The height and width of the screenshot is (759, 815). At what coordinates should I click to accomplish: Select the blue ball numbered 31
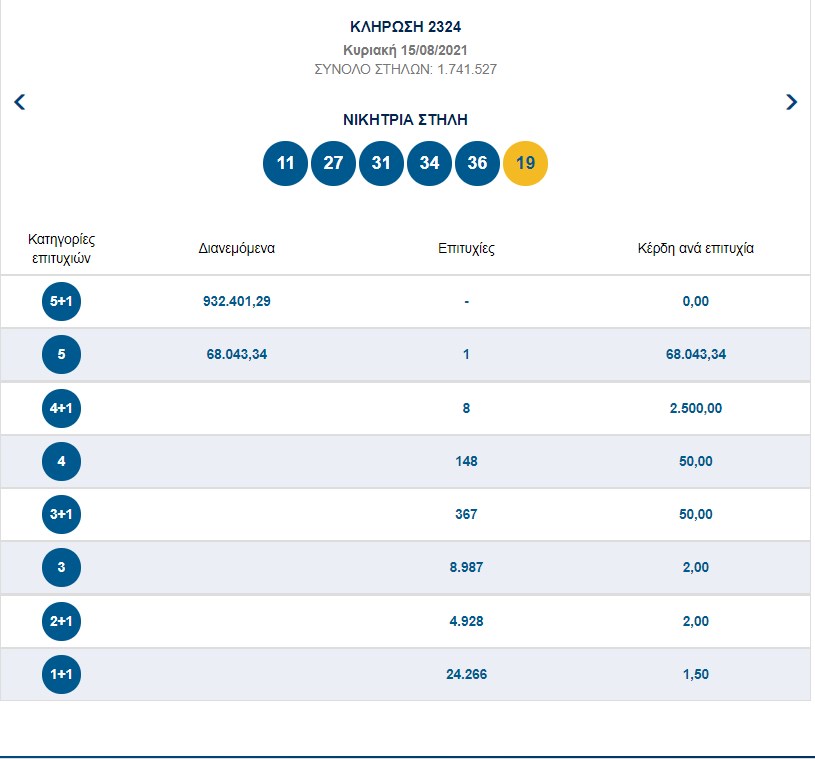(381, 163)
